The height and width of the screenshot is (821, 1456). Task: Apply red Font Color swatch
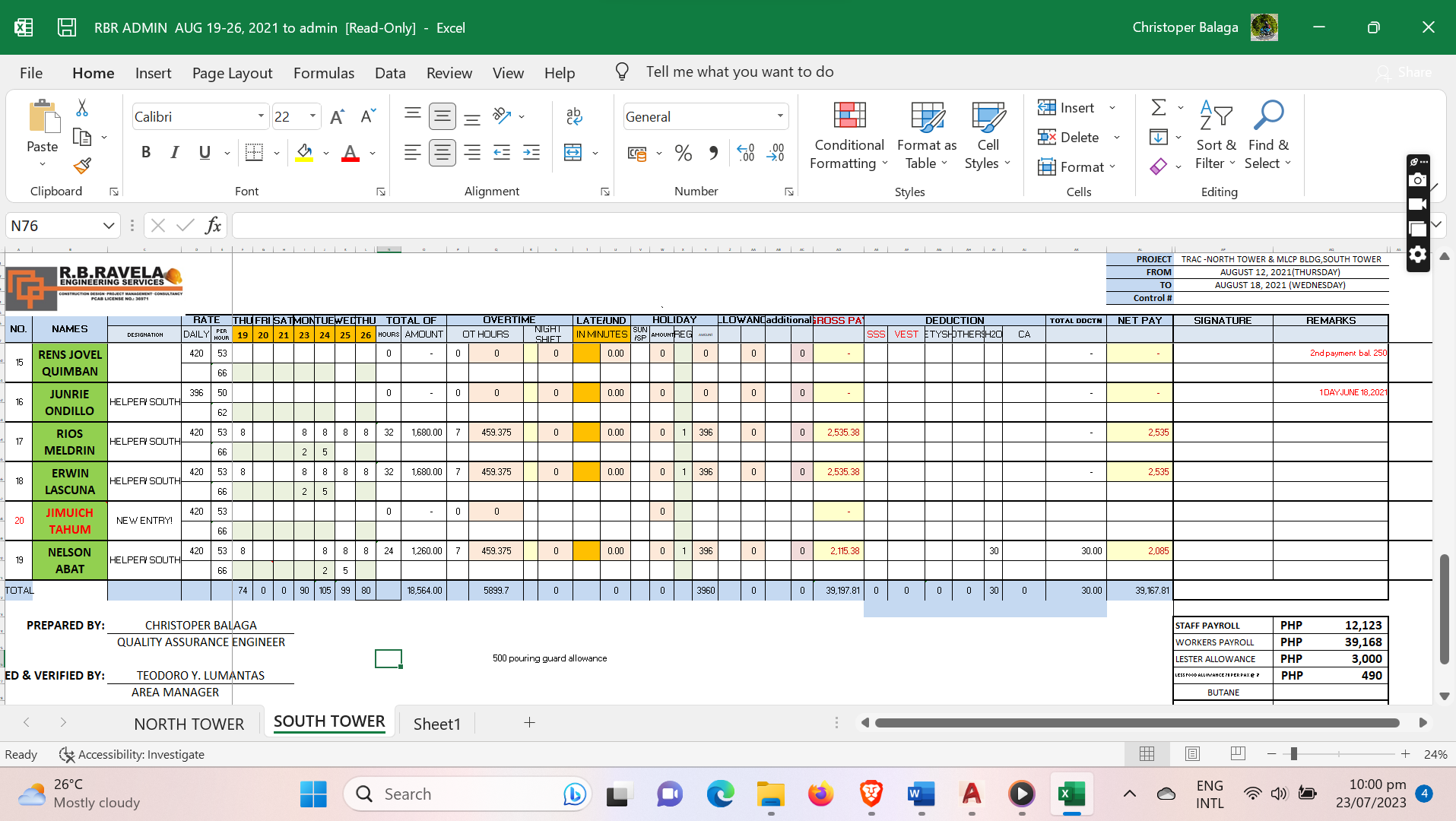point(351,153)
